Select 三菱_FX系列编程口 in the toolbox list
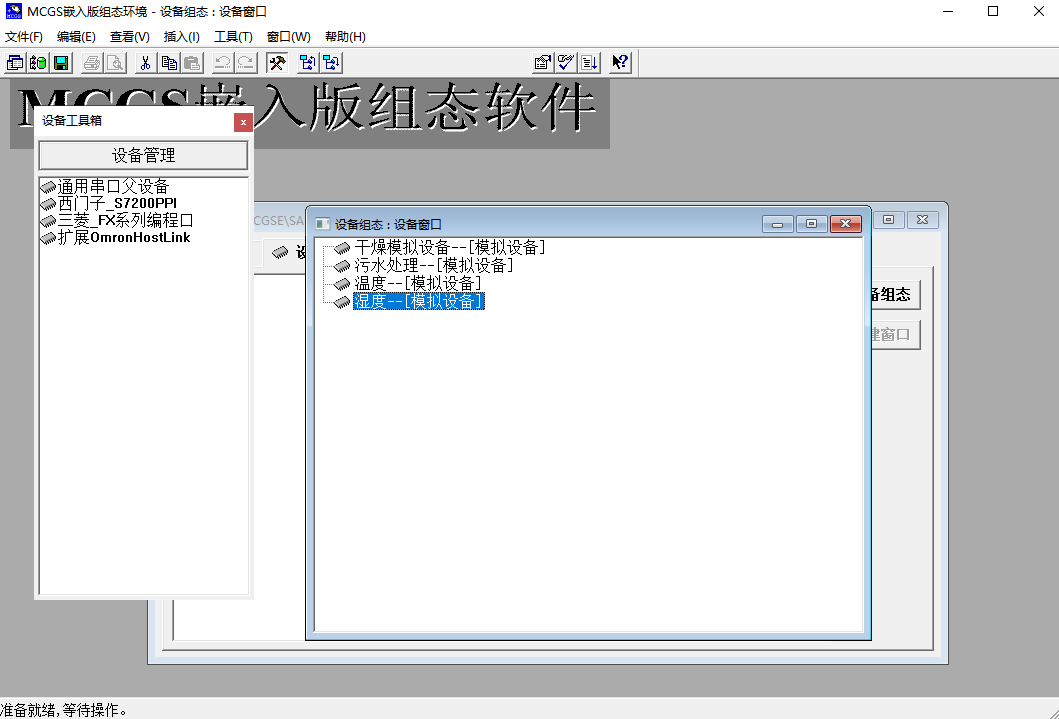 pos(126,221)
